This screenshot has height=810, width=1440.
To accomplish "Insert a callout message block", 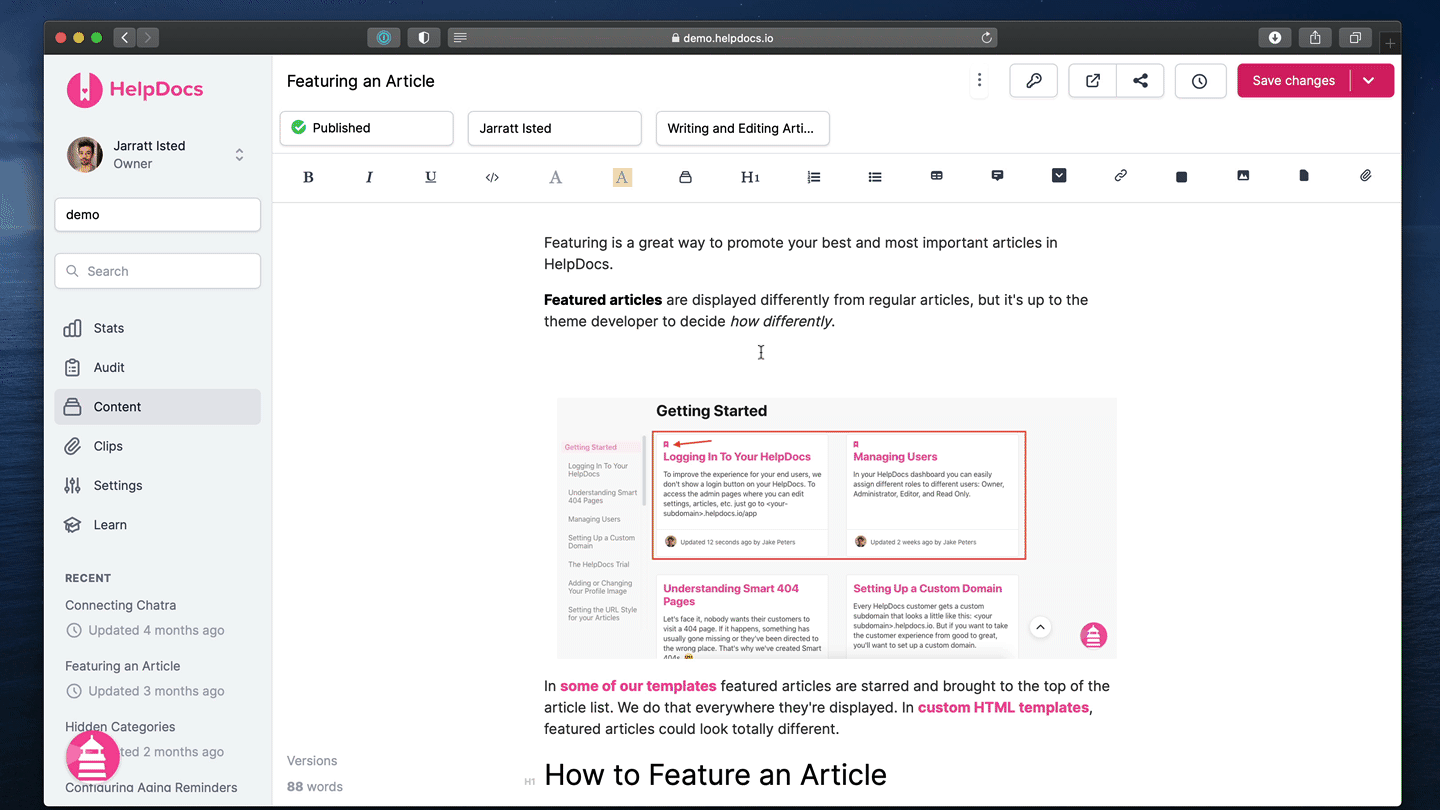I will point(997,175).
